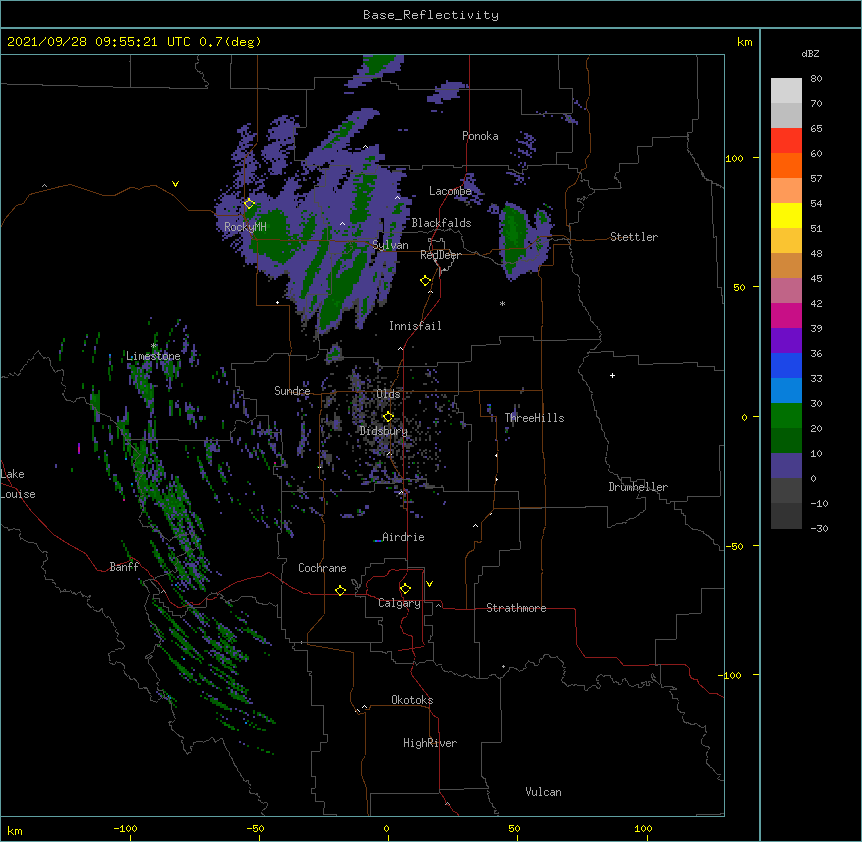
Task: Pick the yellow 51-54 dBZ legend swatch
Action: coord(786,215)
